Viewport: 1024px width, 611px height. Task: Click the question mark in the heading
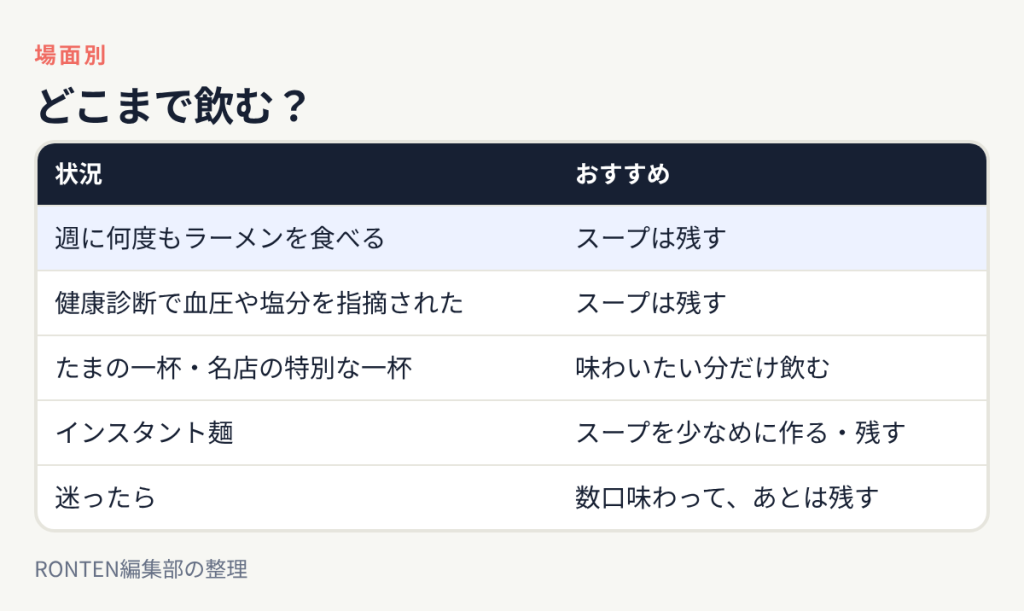click(x=295, y=106)
